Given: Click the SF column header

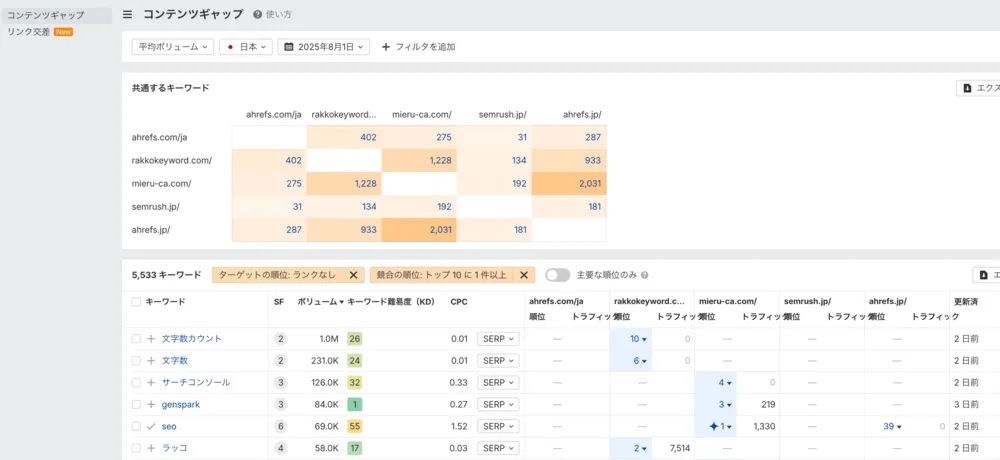Looking at the screenshot, I should coord(279,302).
